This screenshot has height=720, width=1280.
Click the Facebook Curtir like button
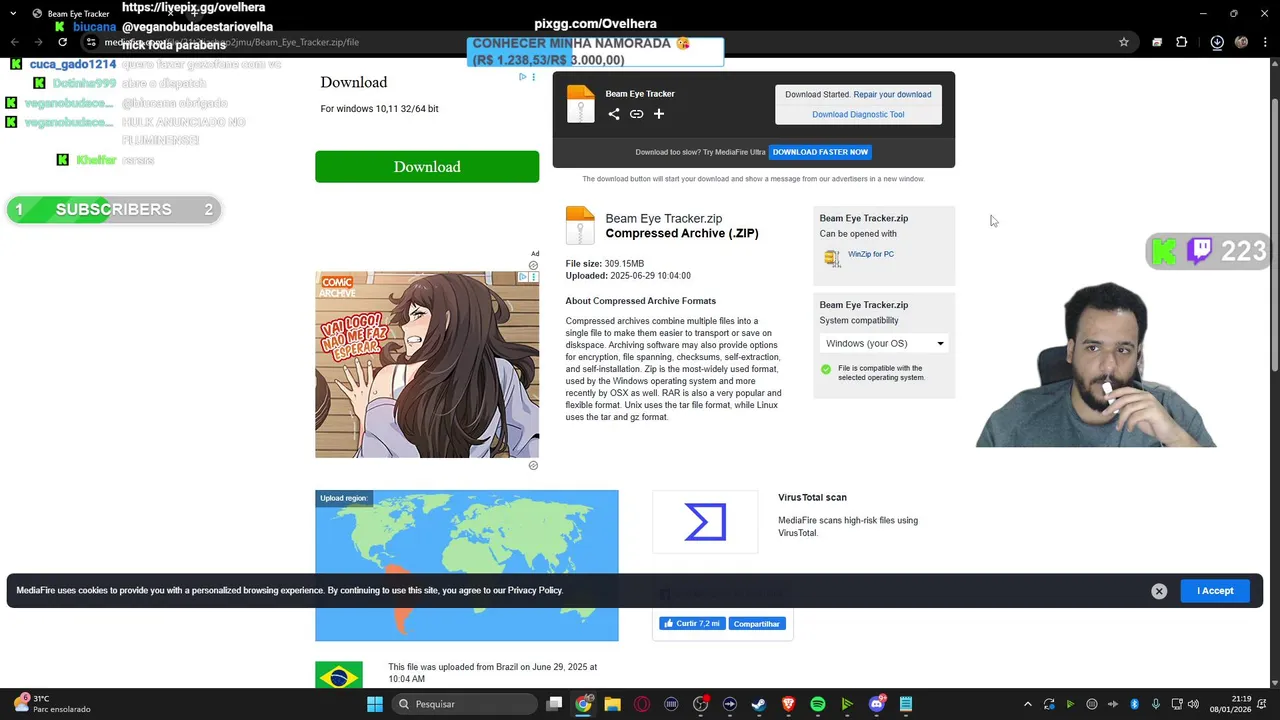coord(690,623)
